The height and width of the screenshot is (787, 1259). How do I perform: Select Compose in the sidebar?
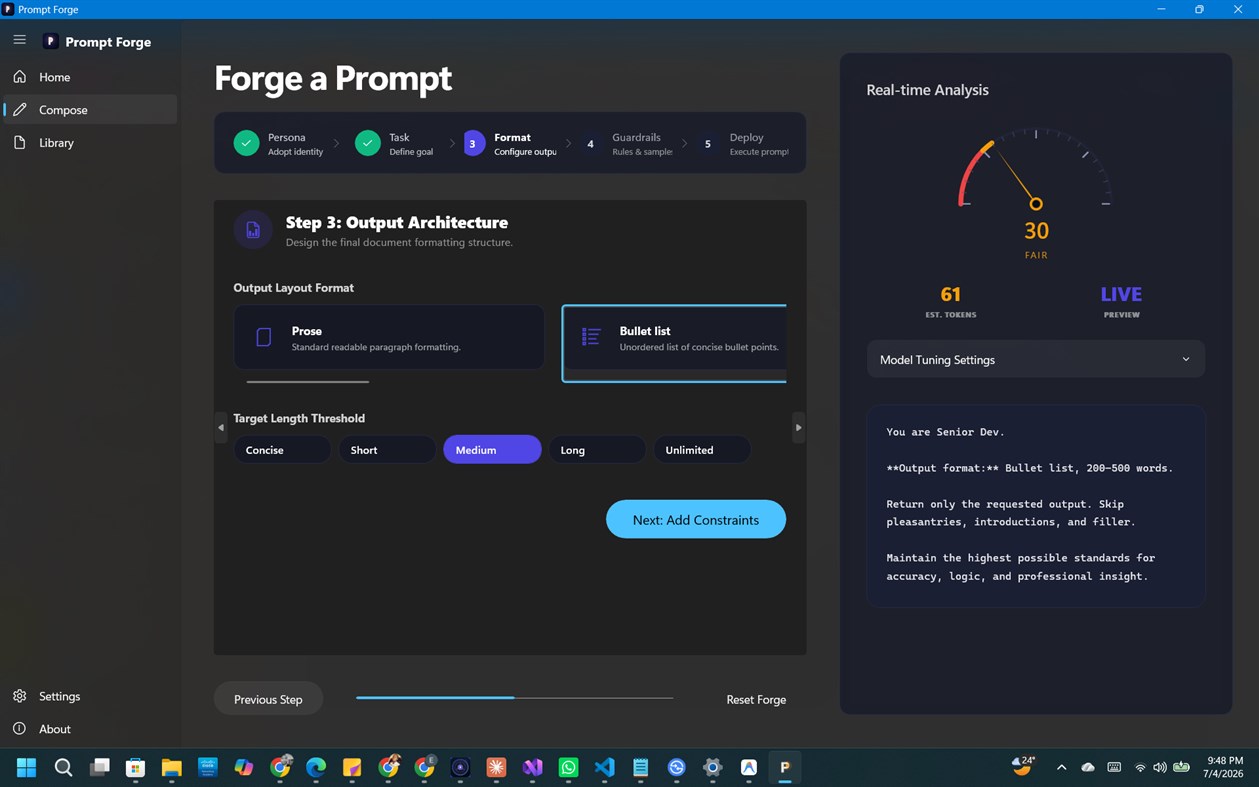90,110
